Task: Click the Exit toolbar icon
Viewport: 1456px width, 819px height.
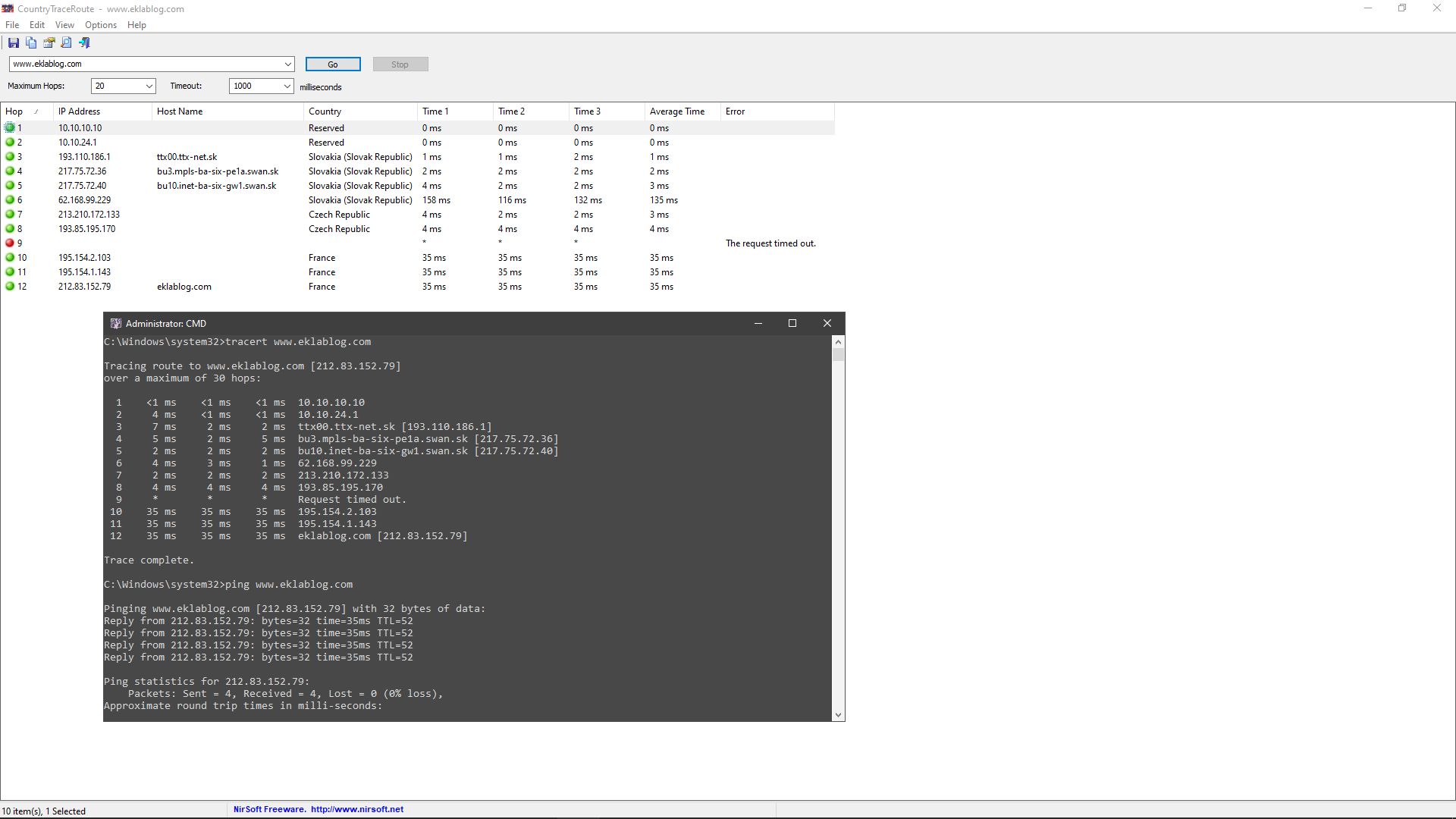Action: pyautogui.click(x=84, y=43)
